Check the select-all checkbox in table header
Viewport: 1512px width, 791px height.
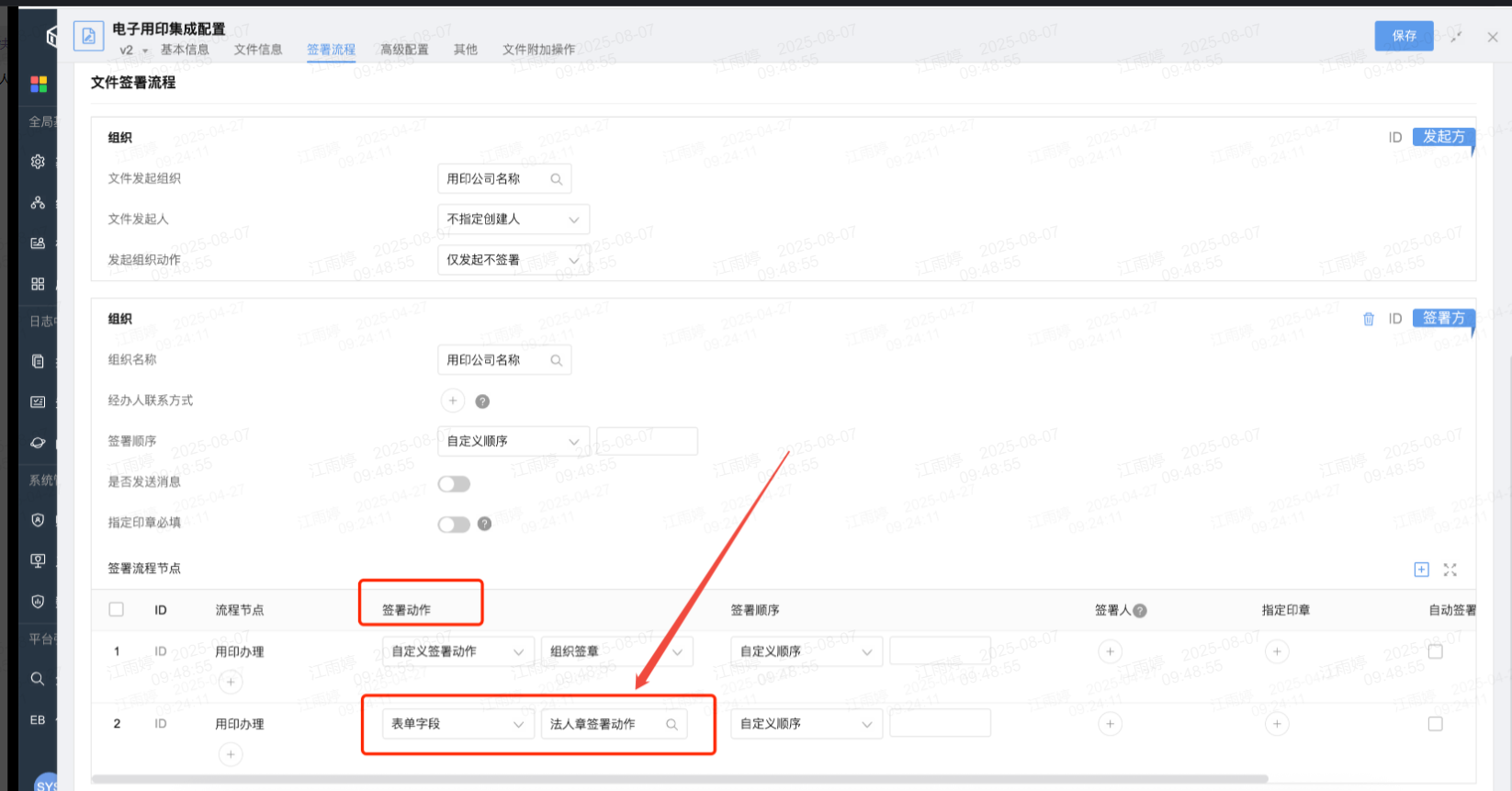(x=117, y=609)
